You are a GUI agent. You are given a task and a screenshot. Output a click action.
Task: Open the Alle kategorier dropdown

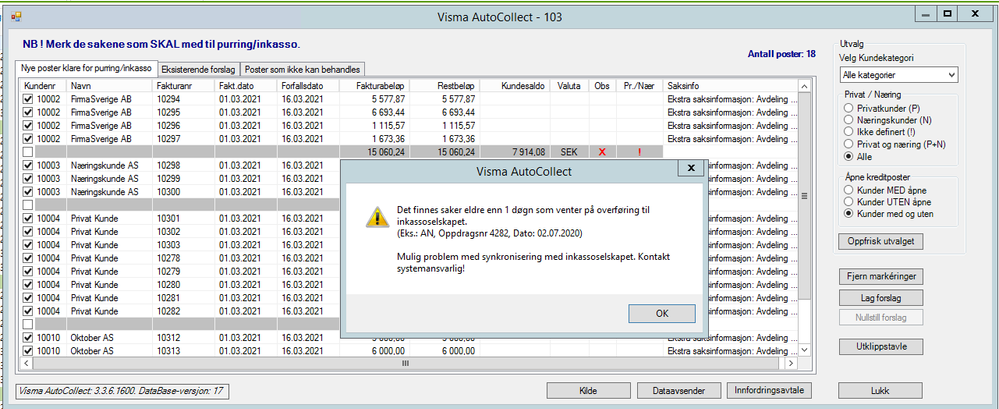(x=898, y=75)
